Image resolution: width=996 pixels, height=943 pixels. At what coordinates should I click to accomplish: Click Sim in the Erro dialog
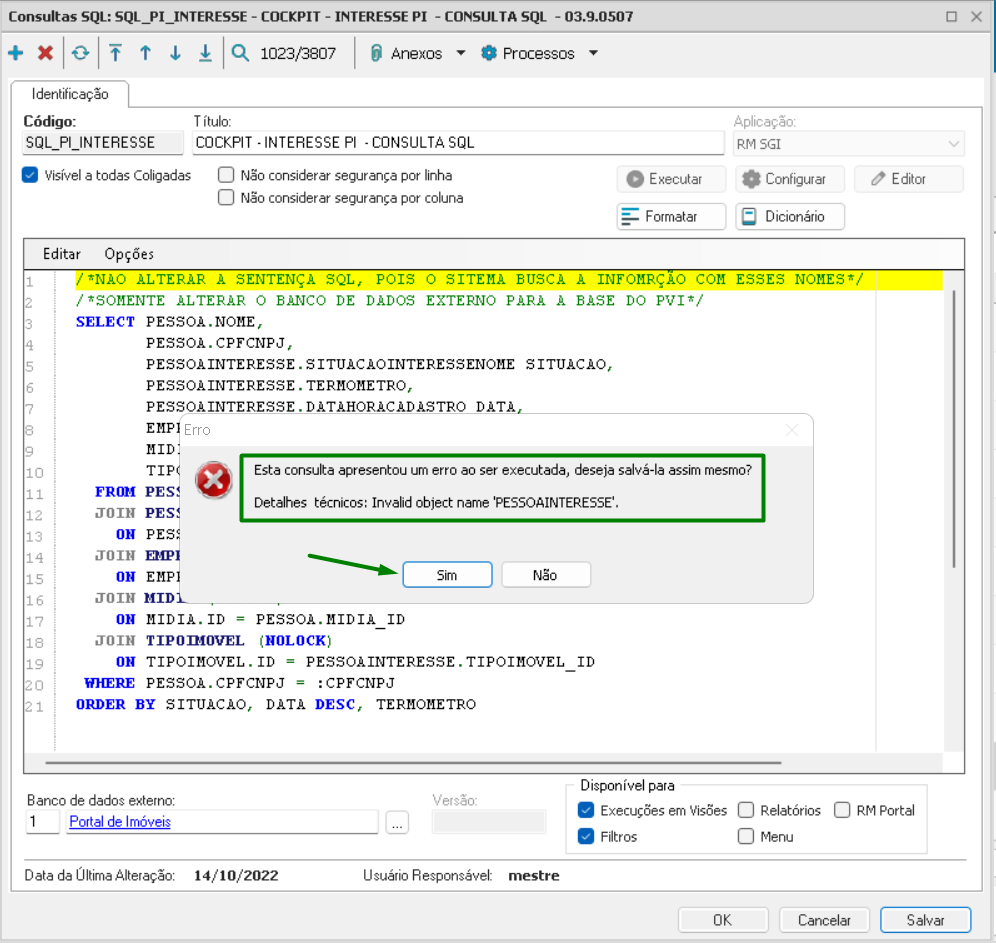[447, 575]
